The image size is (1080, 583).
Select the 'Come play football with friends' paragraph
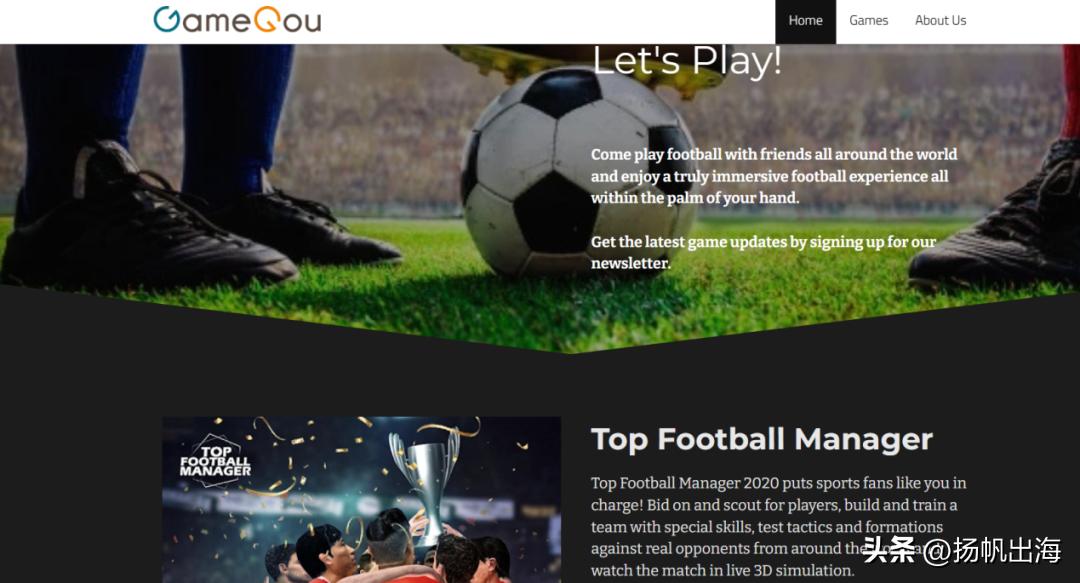[x=773, y=176]
